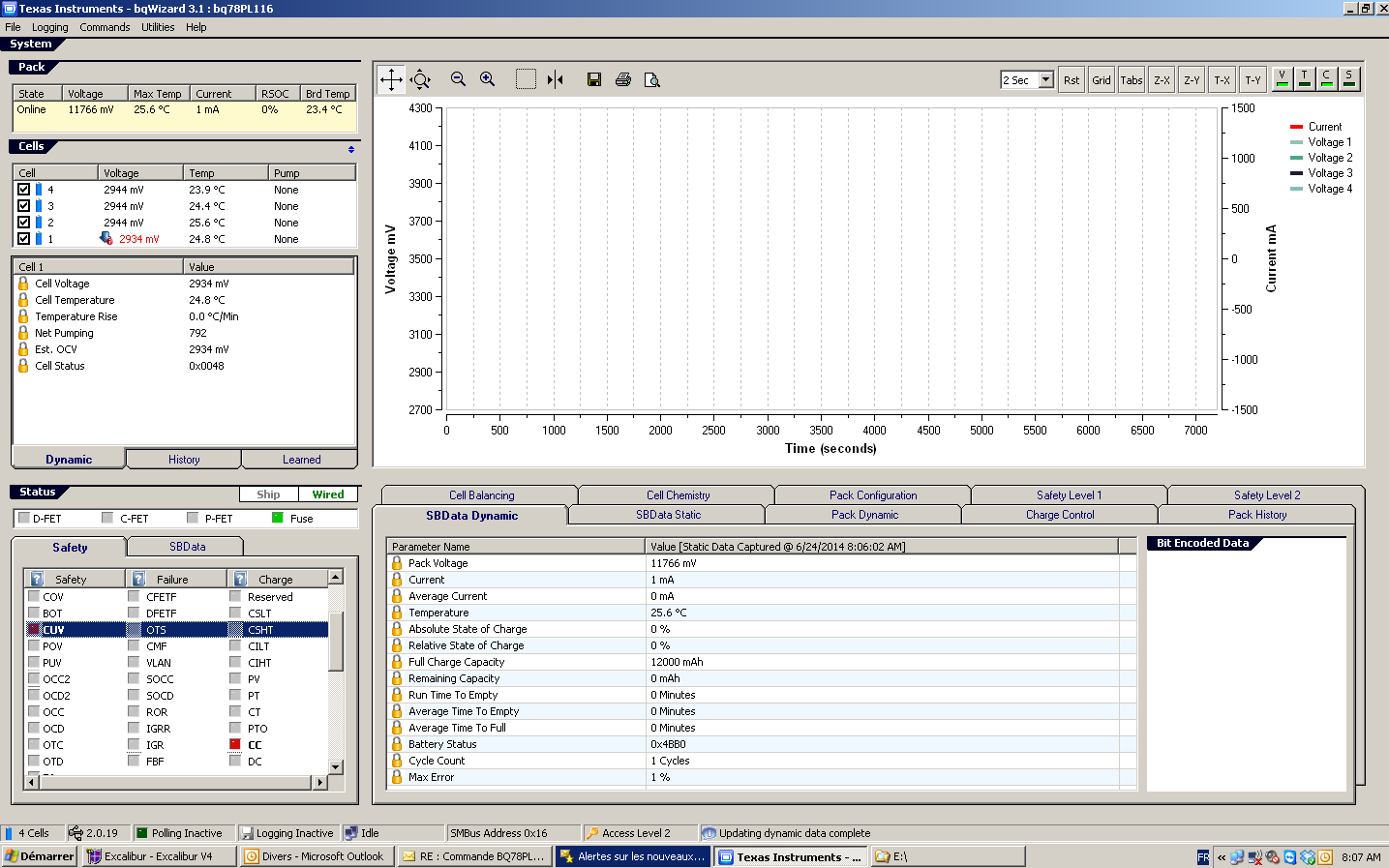Open the File menu
This screenshot has height=868, width=1389.
(13, 27)
